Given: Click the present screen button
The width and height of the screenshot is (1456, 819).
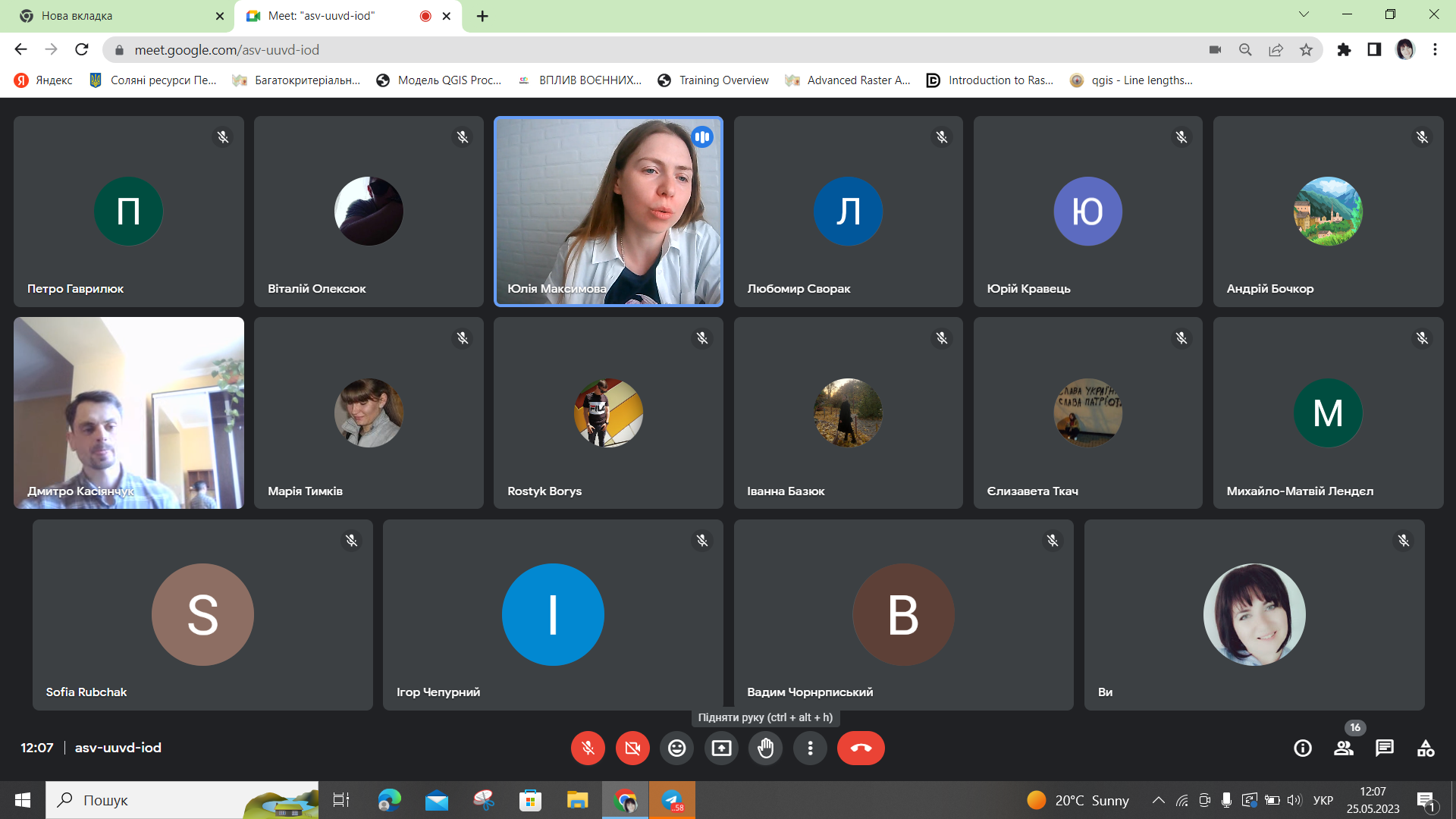Looking at the screenshot, I should (x=721, y=748).
